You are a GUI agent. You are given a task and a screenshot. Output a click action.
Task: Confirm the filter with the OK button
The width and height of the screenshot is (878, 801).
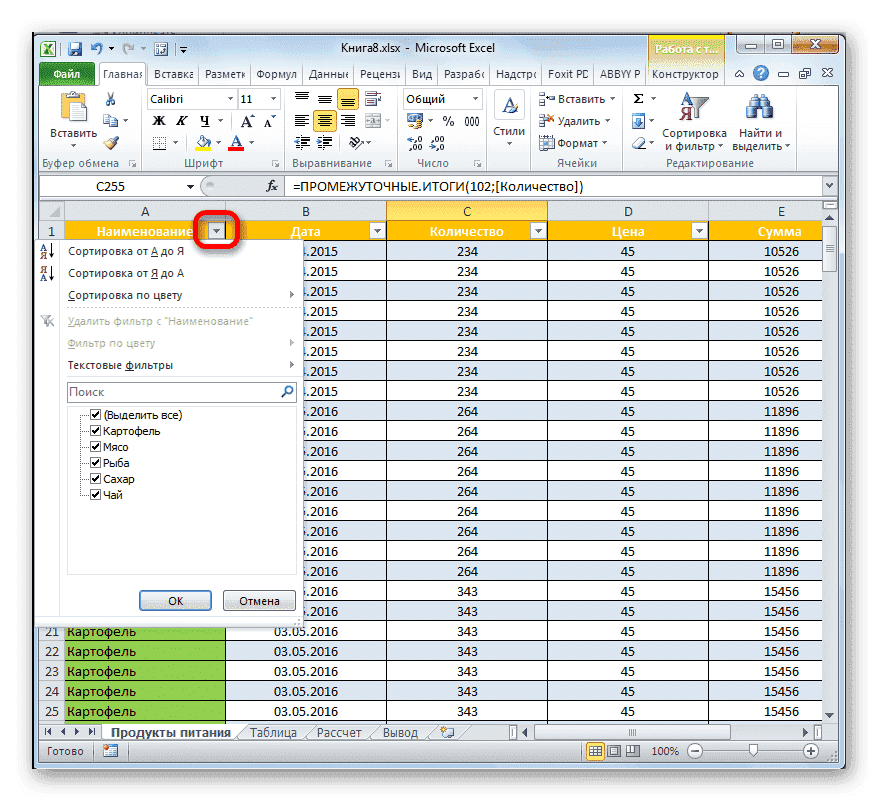click(x=175, y=600)
